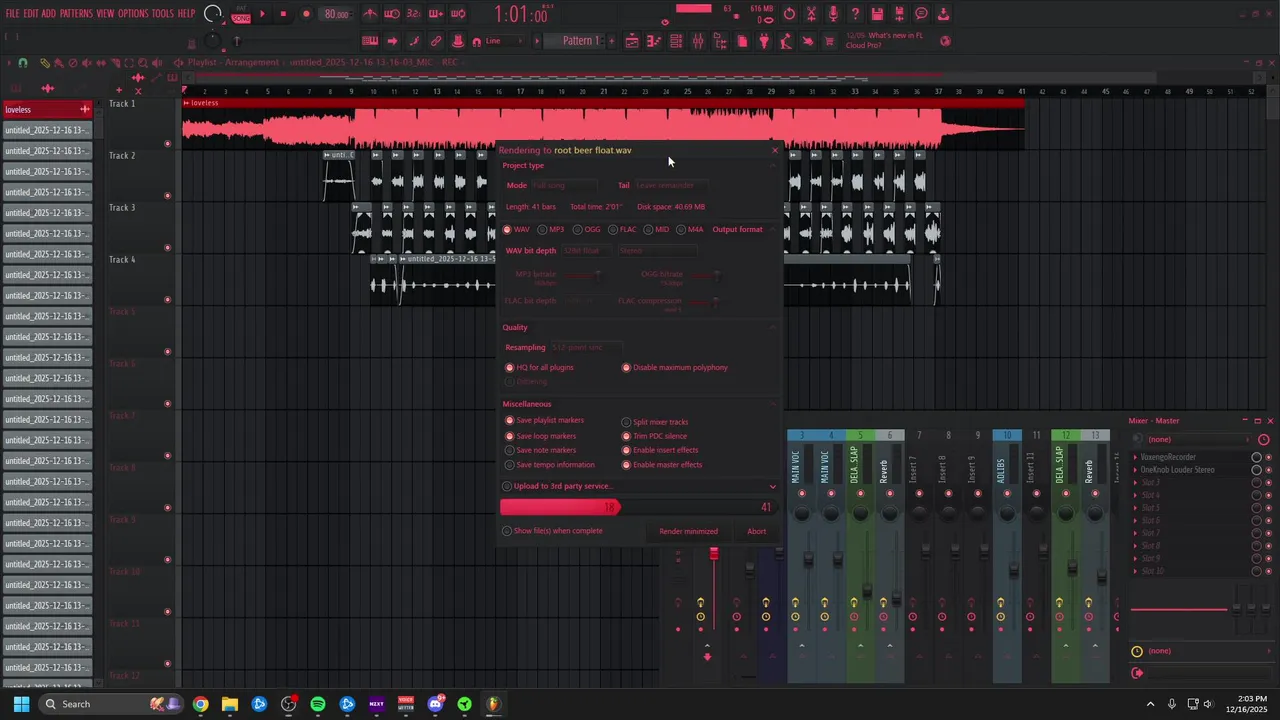This screenshot has height=720, width=1280.
Task: Click the help question mark icon
Action: [855, 14]
